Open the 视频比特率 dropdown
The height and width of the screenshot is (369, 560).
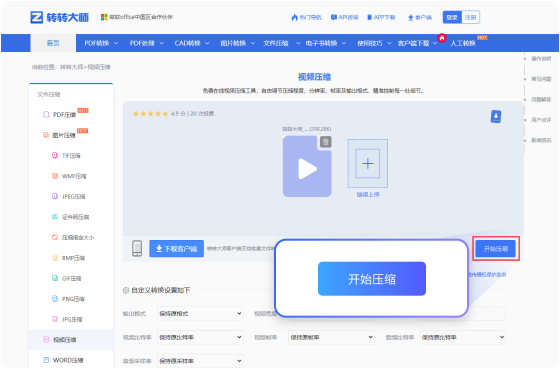[x=200, y=337]
